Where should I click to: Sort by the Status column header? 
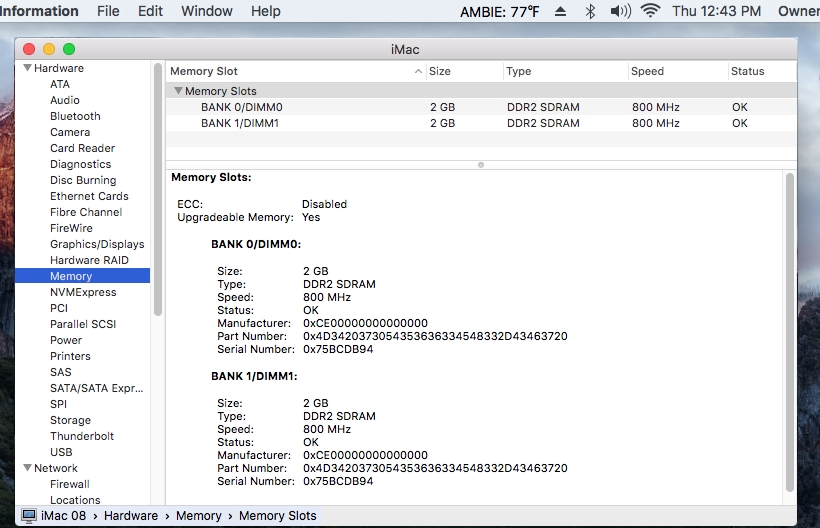[x=762, y=71]
